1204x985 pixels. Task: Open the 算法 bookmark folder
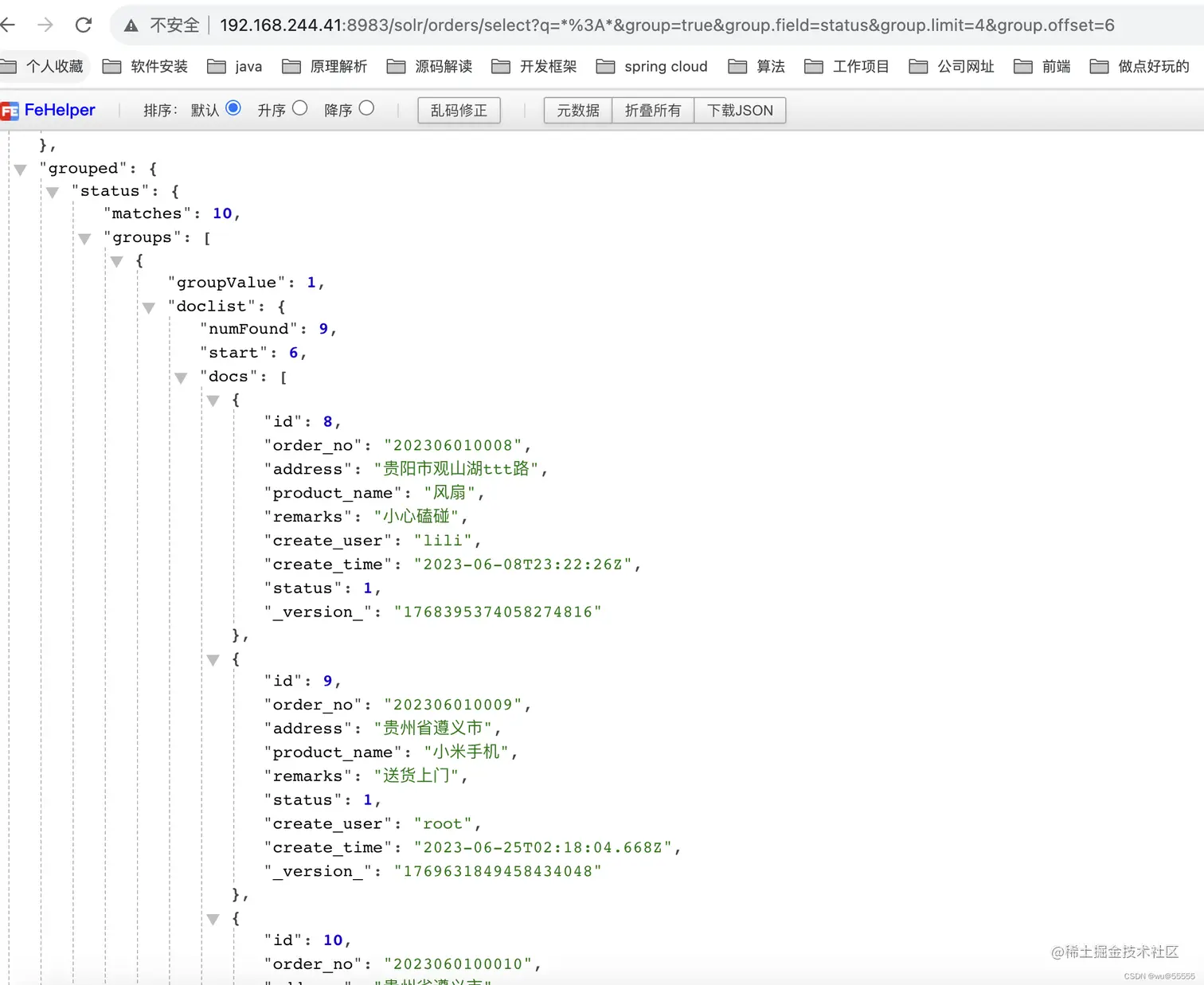[x=756, y=66]
